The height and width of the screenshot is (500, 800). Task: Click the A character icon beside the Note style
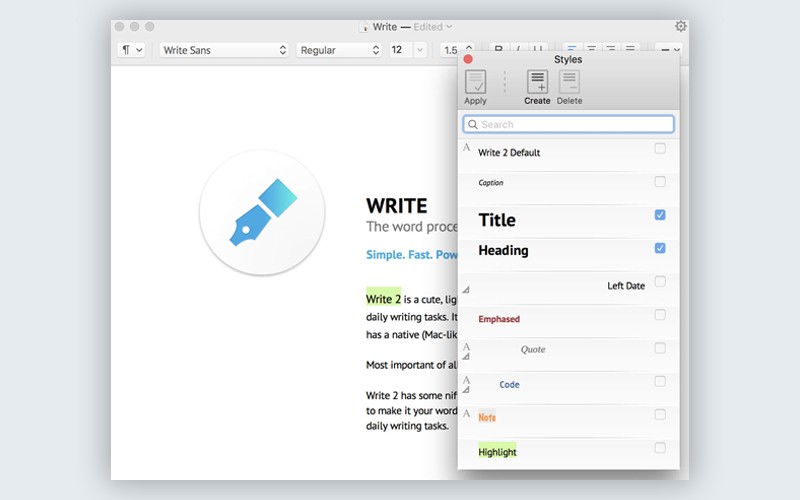pos(466,413)
